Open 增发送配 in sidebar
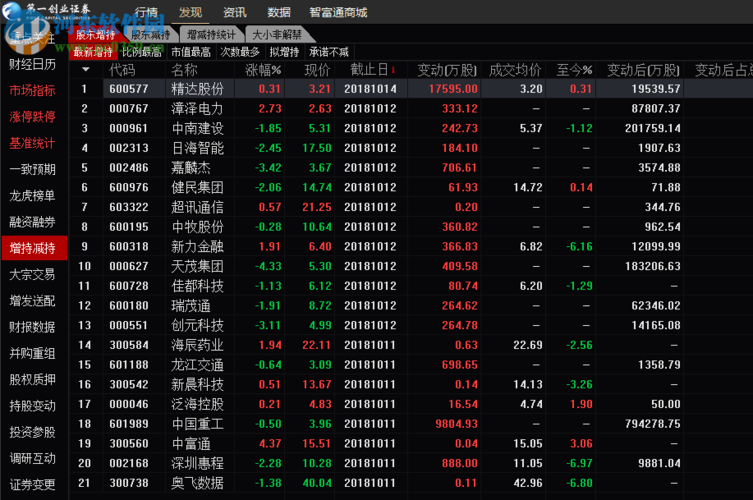Viewport: 753px width, 500px height. 32,301
